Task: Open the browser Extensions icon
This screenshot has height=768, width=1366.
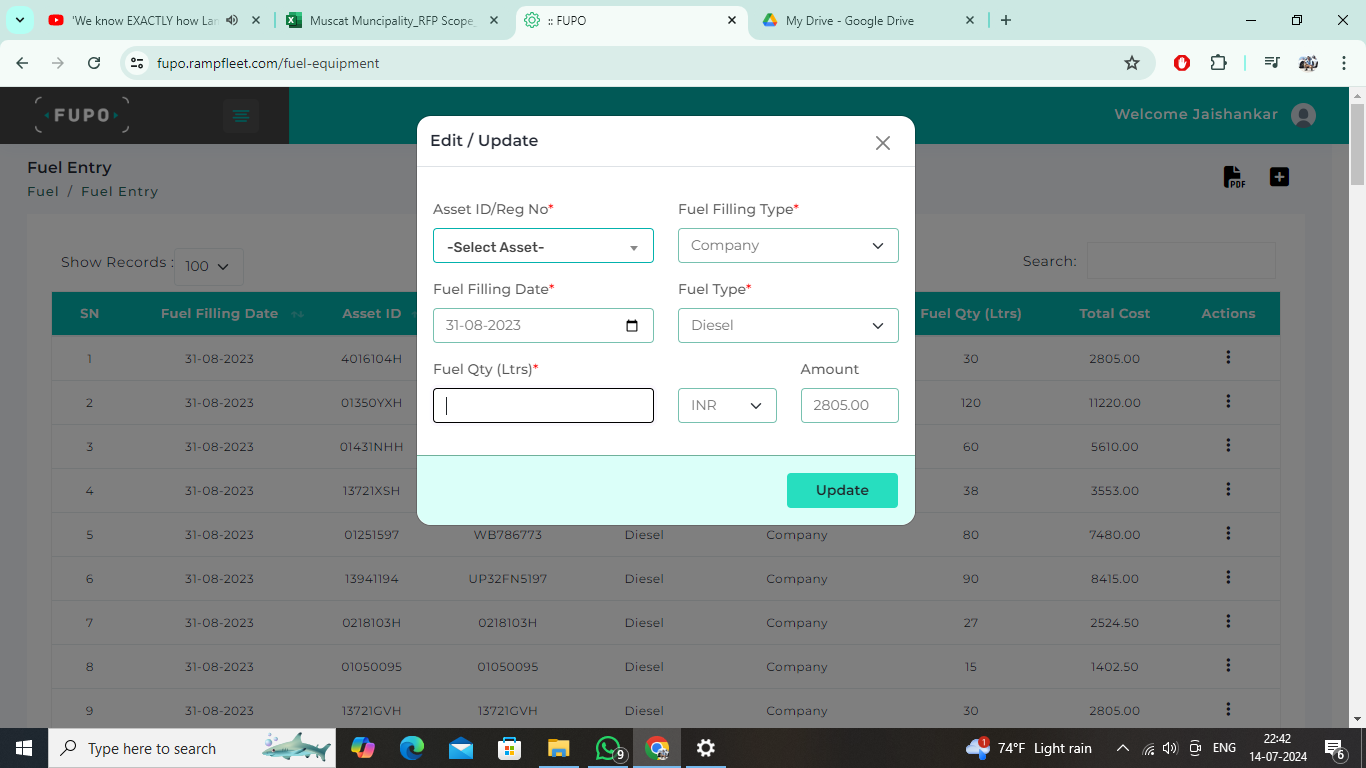Action: click(1218, 63)
